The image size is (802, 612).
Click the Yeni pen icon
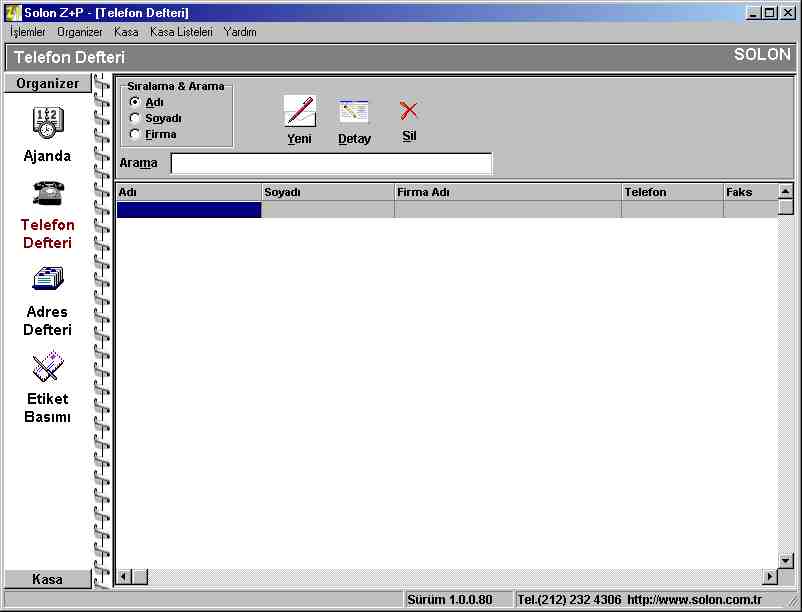[x=300, y=111]
